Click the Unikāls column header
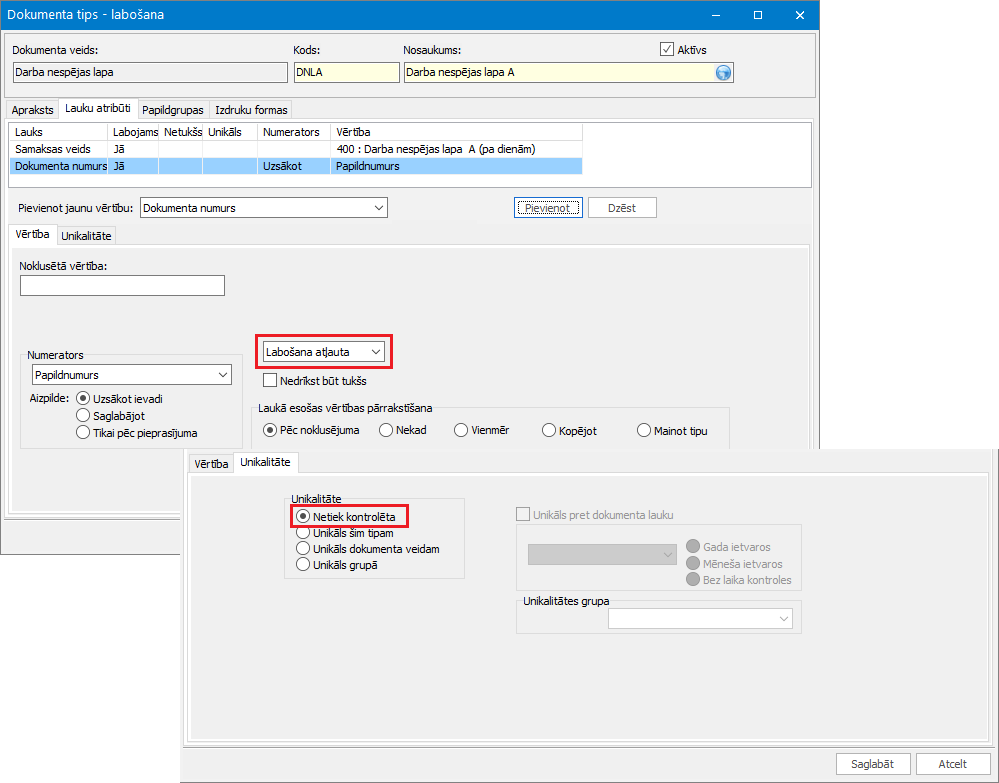The image size is (999, 783). [x=230, y=132]
